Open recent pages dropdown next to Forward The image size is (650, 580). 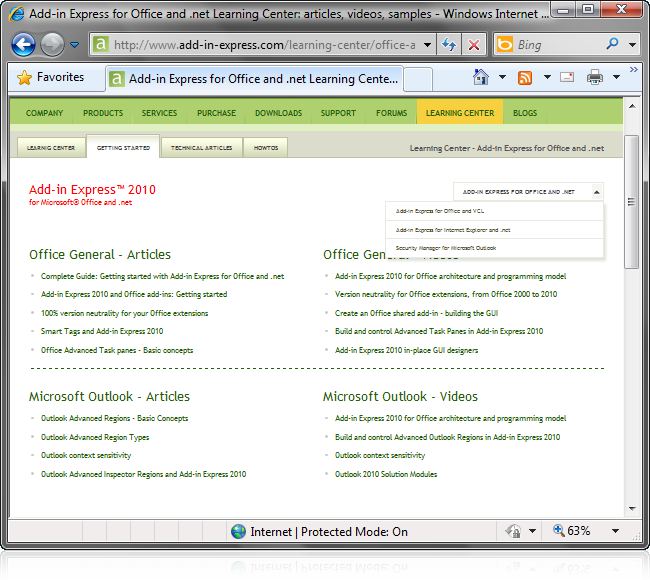75,44
